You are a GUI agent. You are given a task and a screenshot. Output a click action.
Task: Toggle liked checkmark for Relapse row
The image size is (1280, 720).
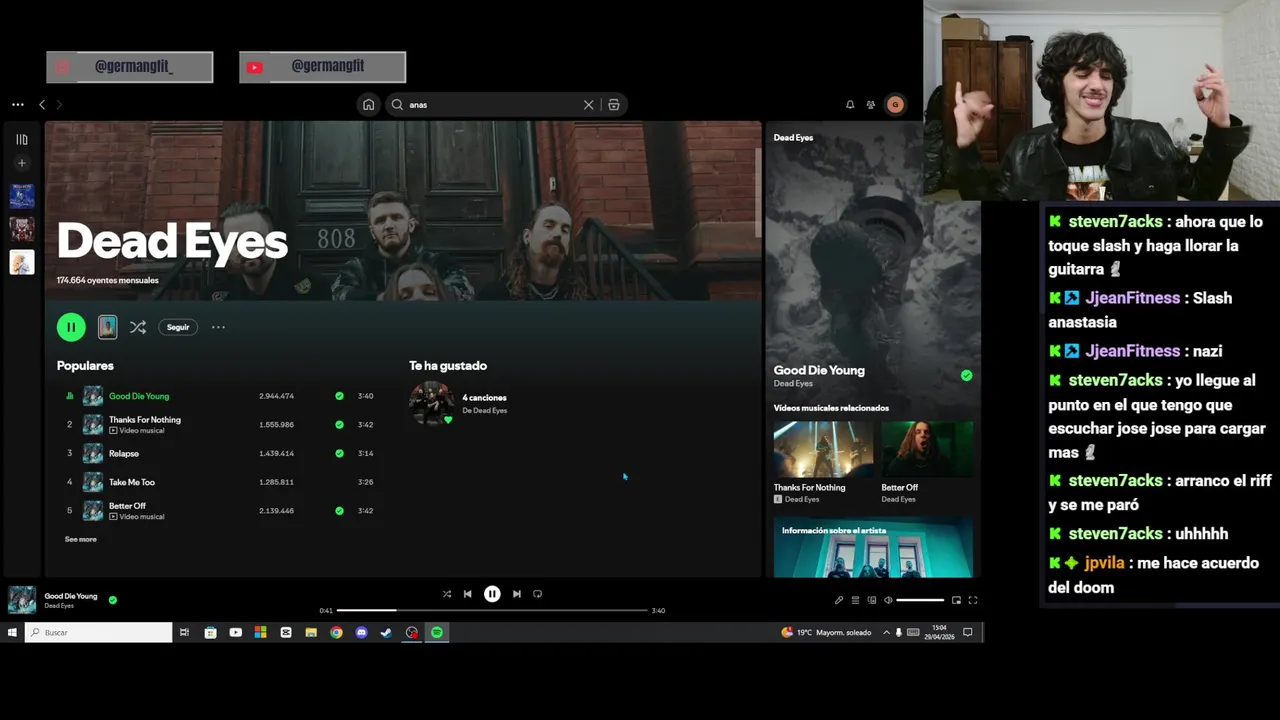click(339, 453)
